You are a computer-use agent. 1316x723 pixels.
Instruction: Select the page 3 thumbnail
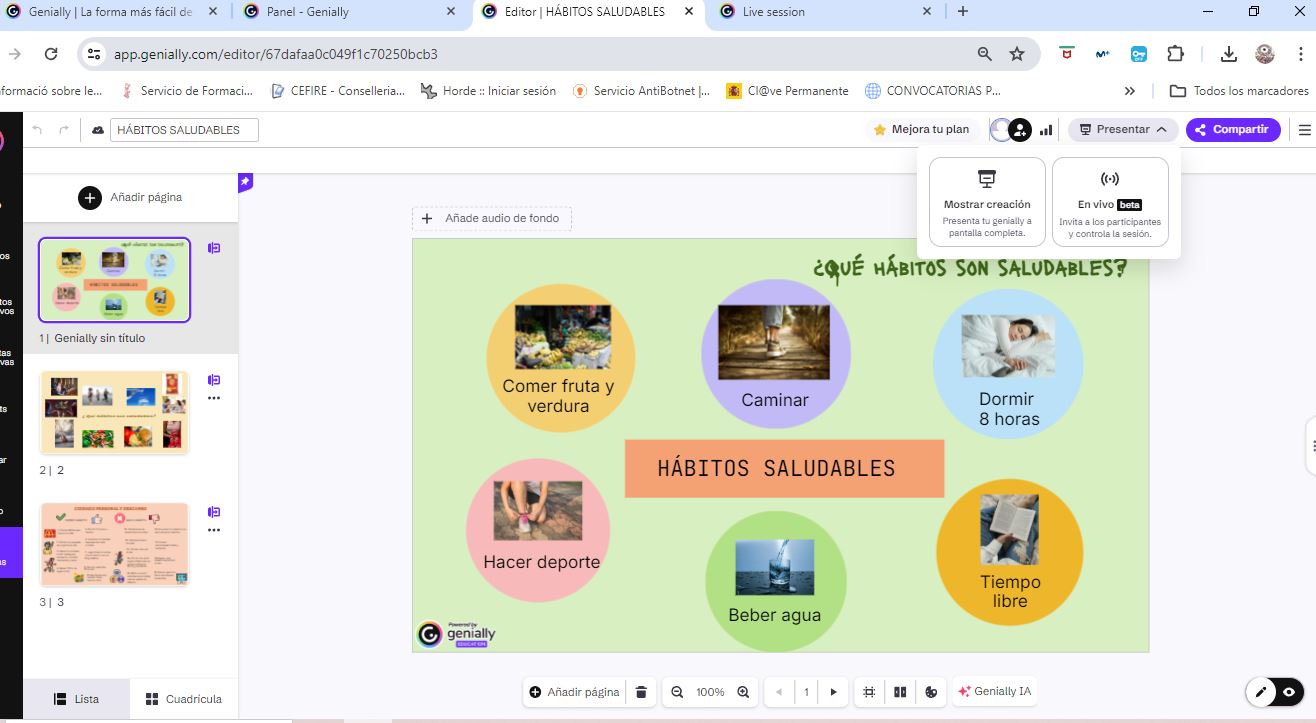click(x=114, y=544)
